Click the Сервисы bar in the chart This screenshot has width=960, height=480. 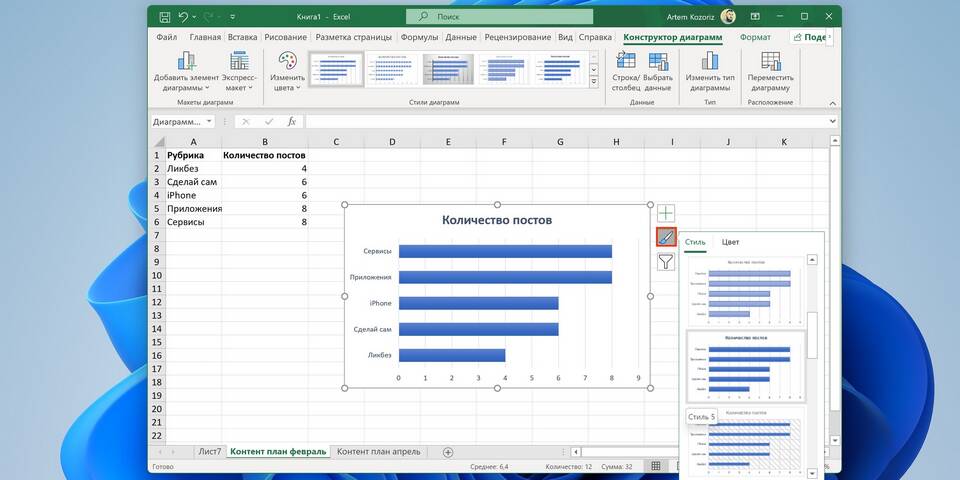505,252
